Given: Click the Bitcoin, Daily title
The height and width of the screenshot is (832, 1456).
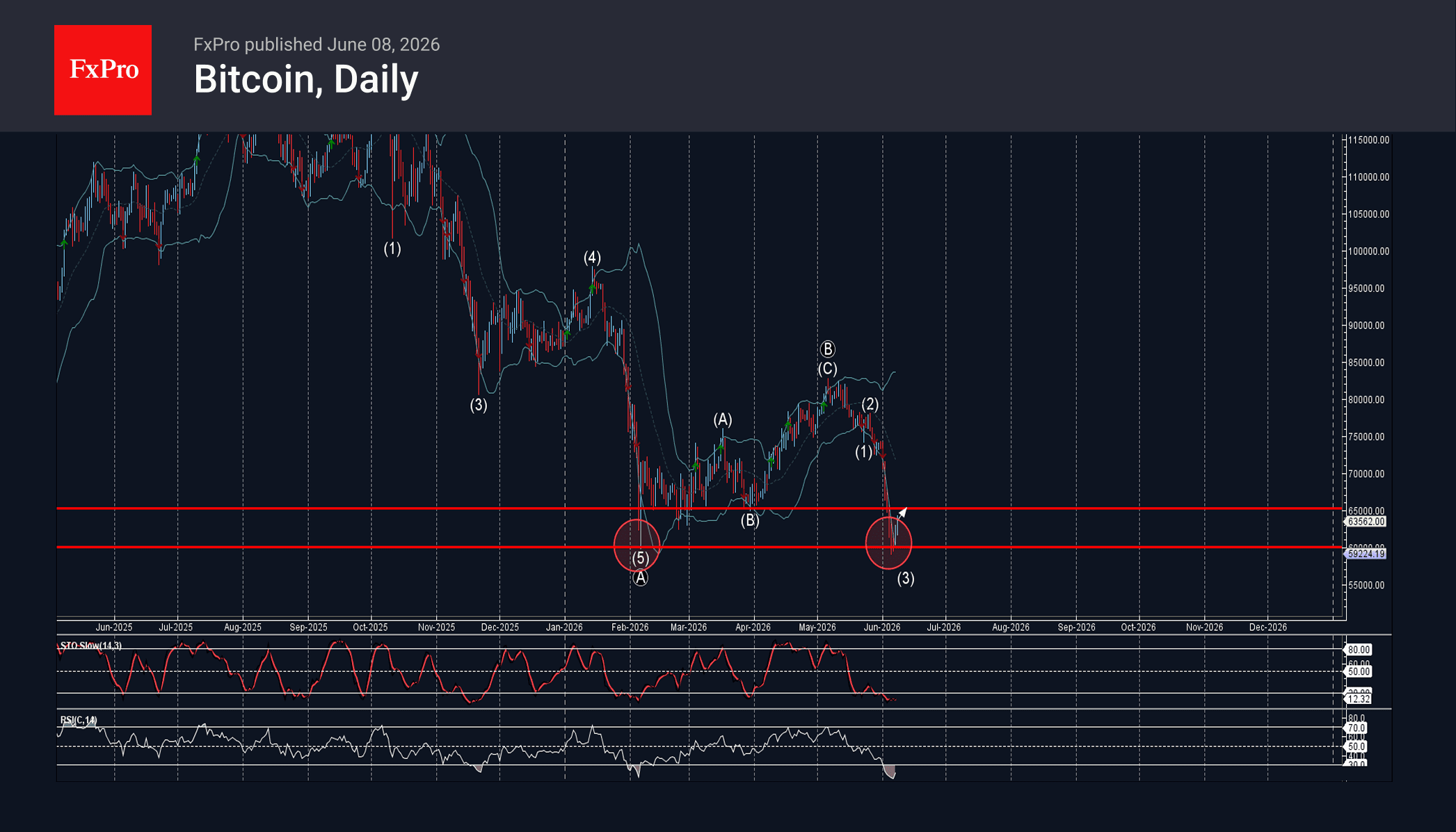Looking at the screenshot, I should pyautogui.click(x=306, y=79).
